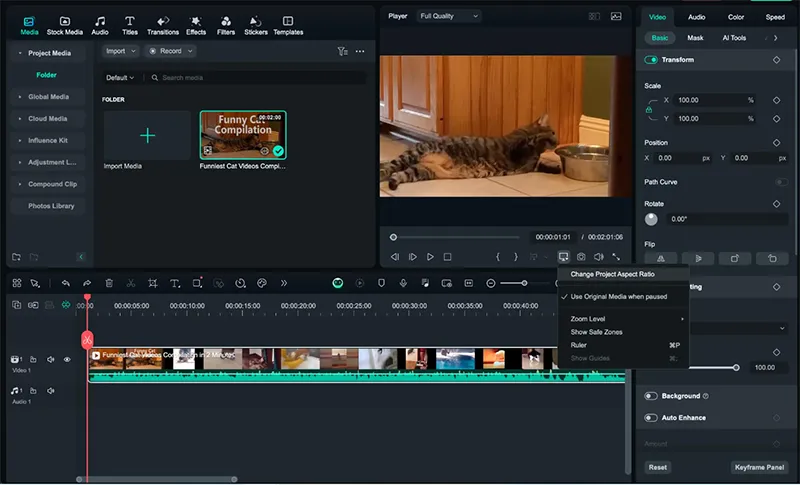Select the crop tool in timeline toolbar
This screenshot has width=800, height=485.
153,283
